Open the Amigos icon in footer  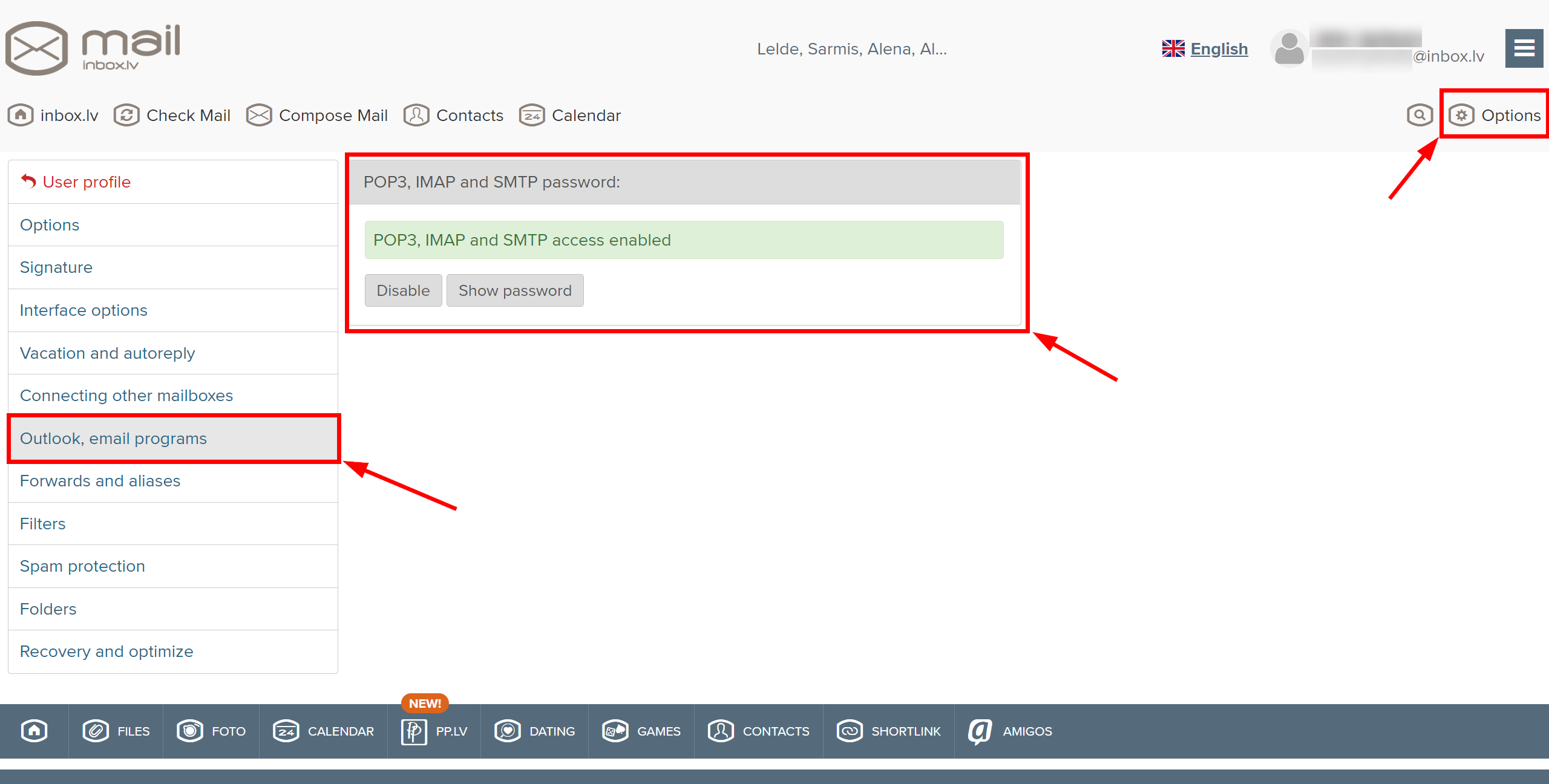(x=980, y=731)
